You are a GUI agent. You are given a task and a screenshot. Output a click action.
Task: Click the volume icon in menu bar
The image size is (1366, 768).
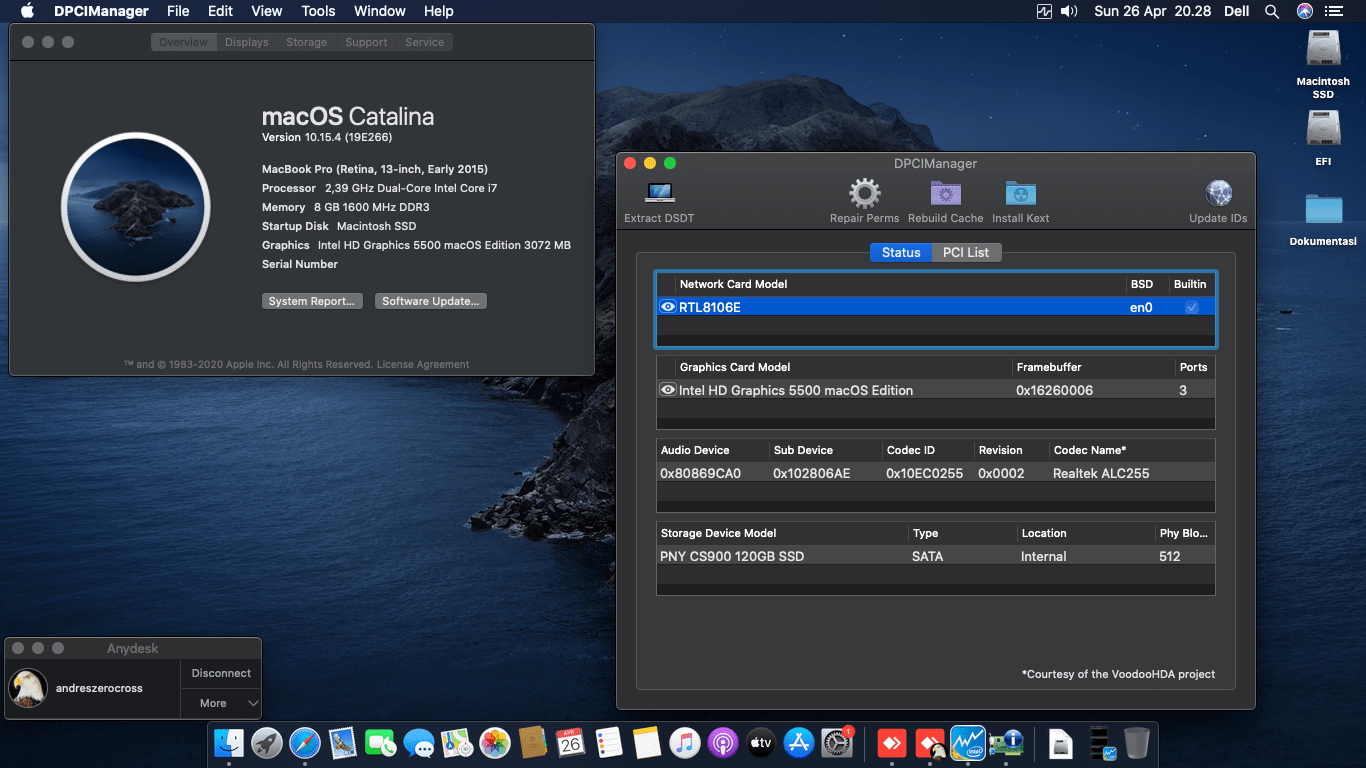[1069, 11]
